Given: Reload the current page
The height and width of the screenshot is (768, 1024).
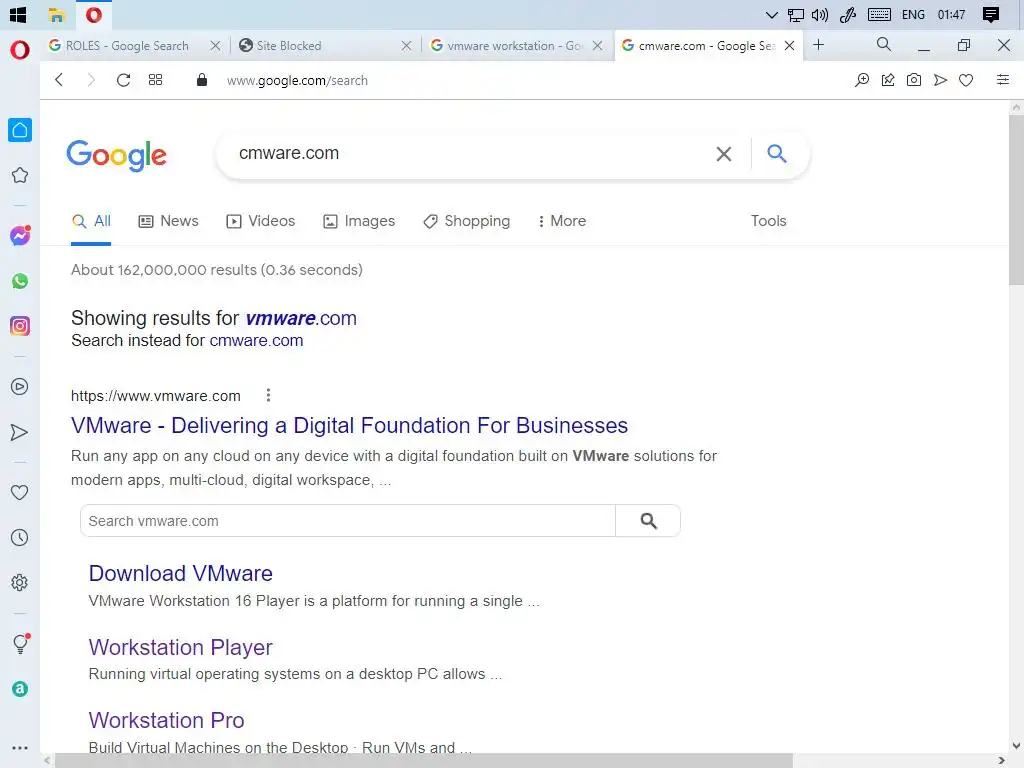Looking at the screenshot, I should pos(123,80).
